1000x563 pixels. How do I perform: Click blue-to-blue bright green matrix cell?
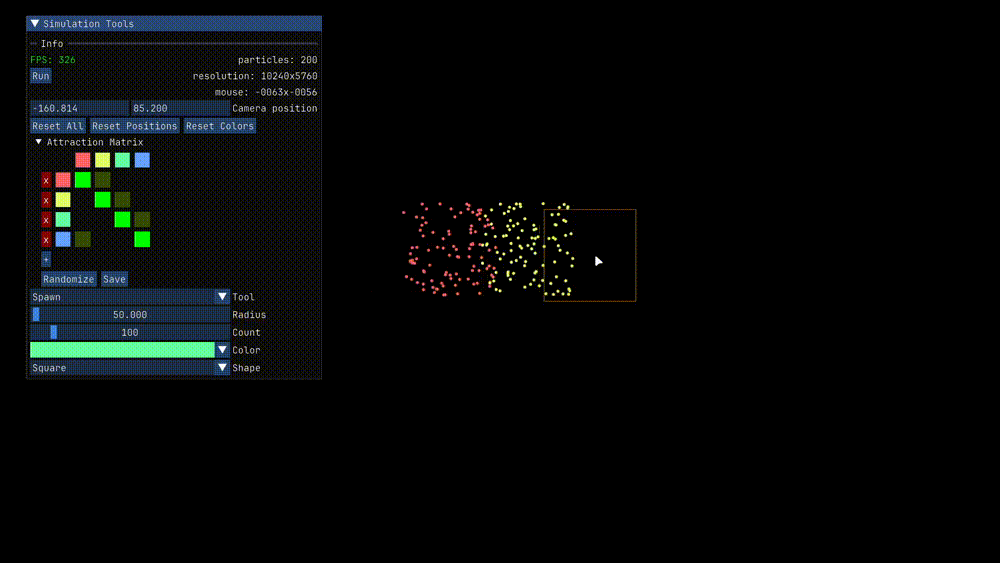click(x=142, y=240)
